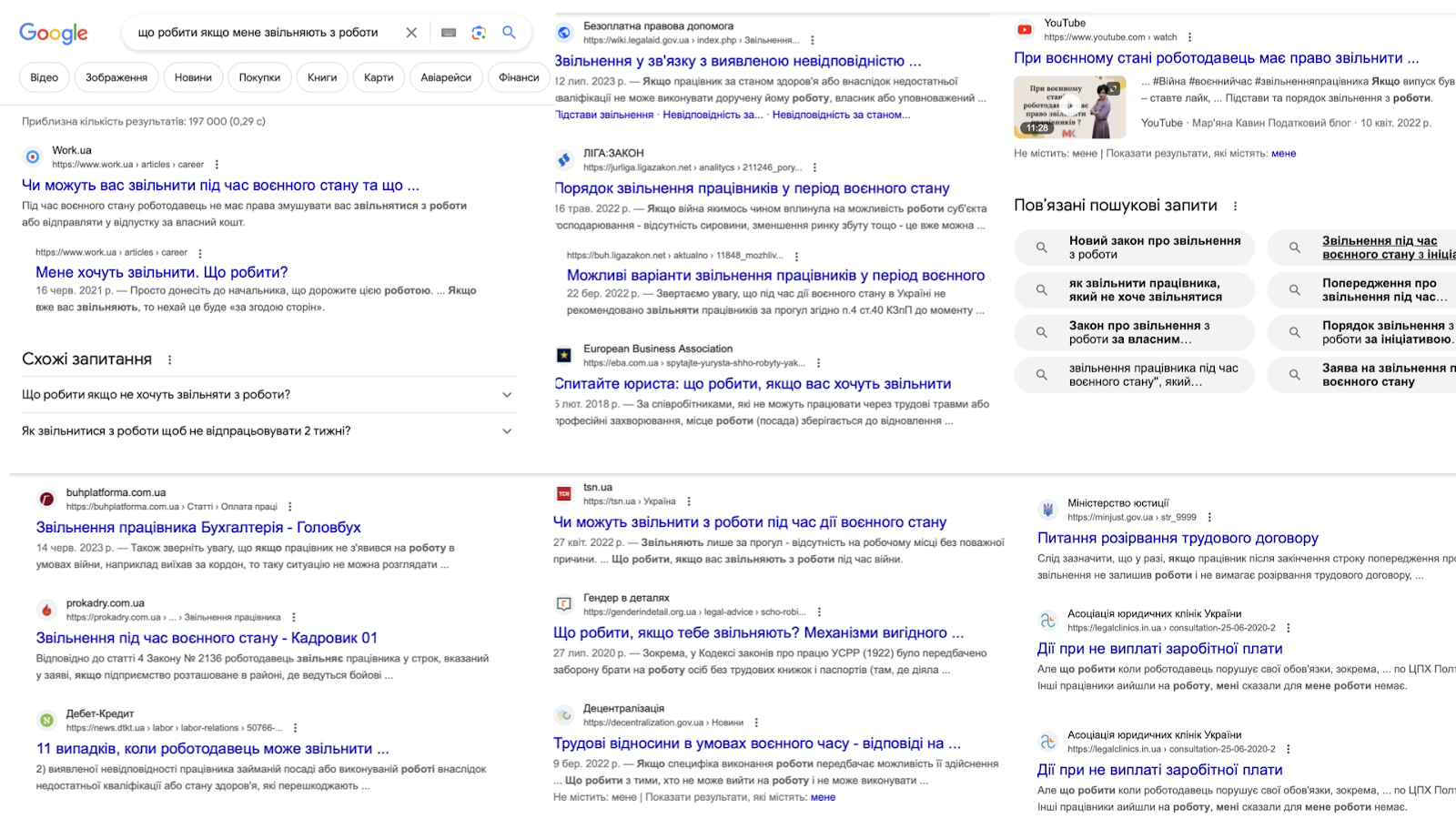Click 'мене' link under Децентралізація result
This screenshot has height=819, width=1456.
823,797
